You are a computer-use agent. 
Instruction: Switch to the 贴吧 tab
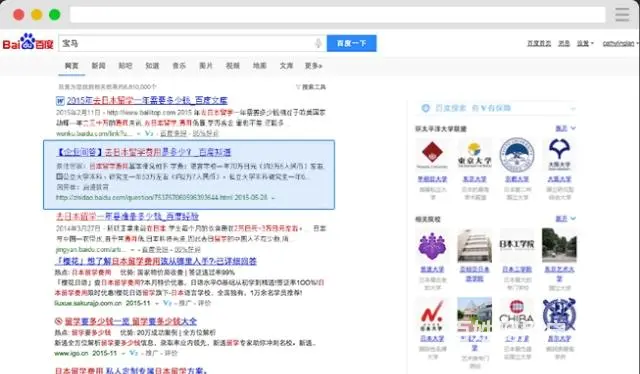[125, 66]
